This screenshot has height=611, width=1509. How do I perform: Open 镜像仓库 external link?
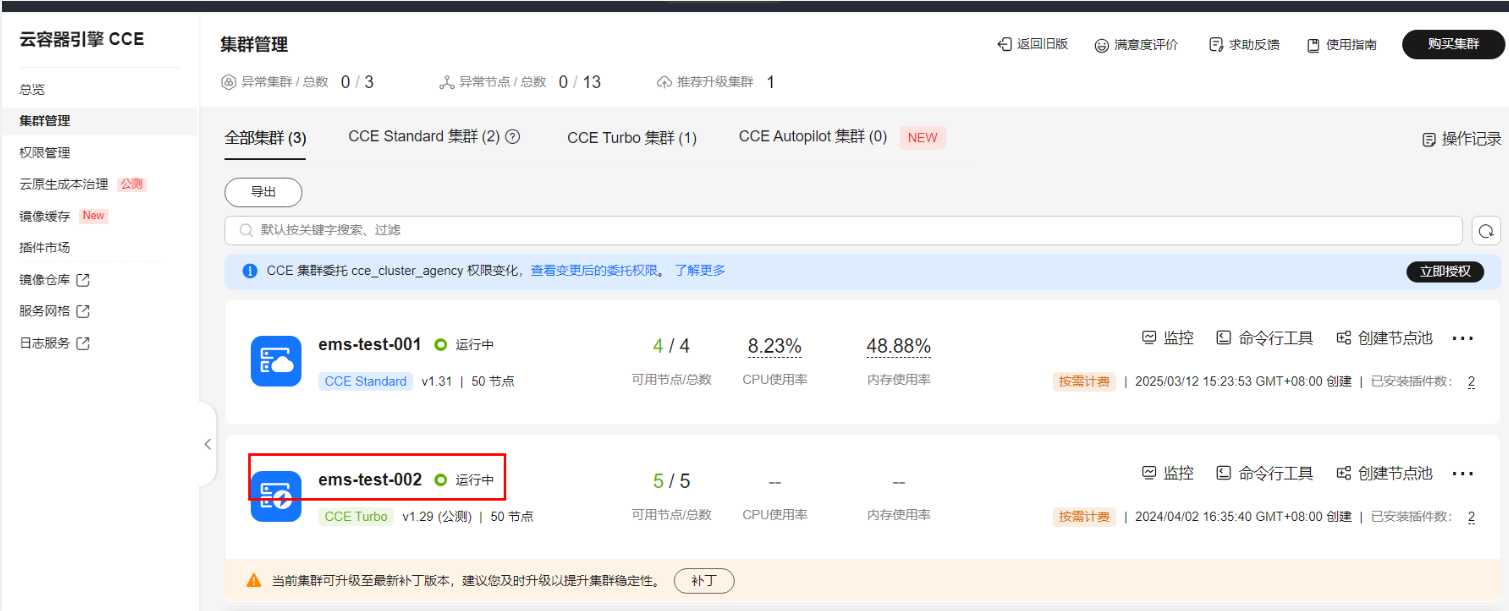pyautogui.click(x=55, y=280)
